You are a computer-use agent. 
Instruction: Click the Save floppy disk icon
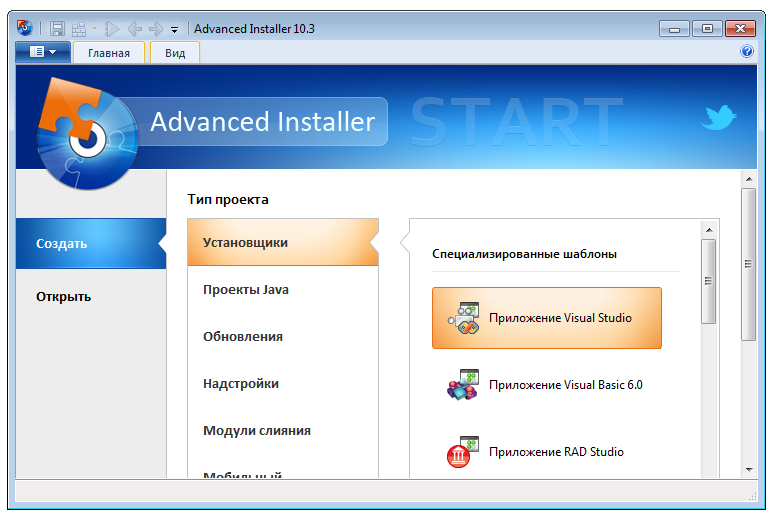click(x=57, y=29)
